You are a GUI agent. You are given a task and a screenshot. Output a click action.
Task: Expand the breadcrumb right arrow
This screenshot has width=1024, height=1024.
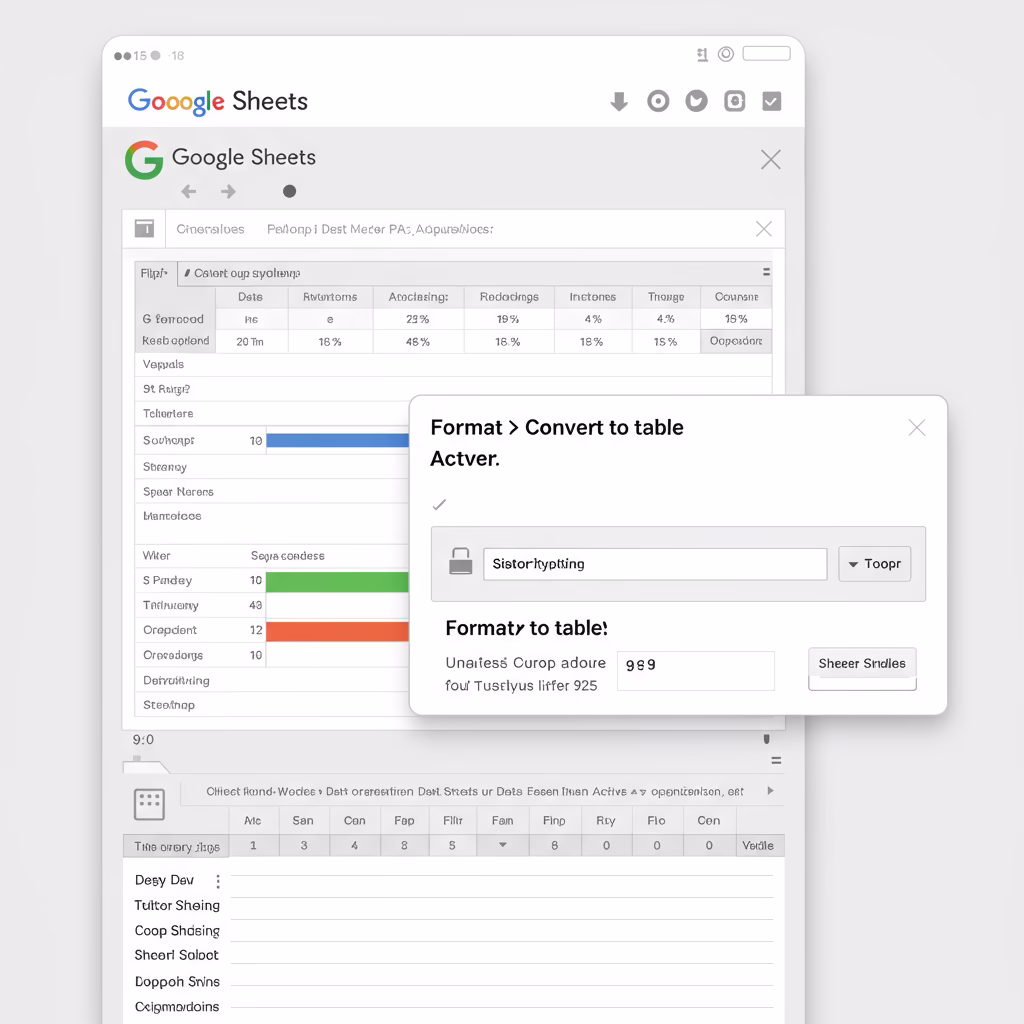[771, 791]
